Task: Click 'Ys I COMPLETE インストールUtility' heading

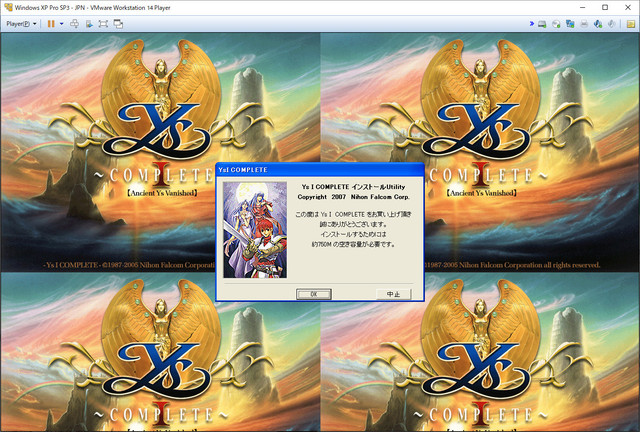Action: (x=353, y=187)
